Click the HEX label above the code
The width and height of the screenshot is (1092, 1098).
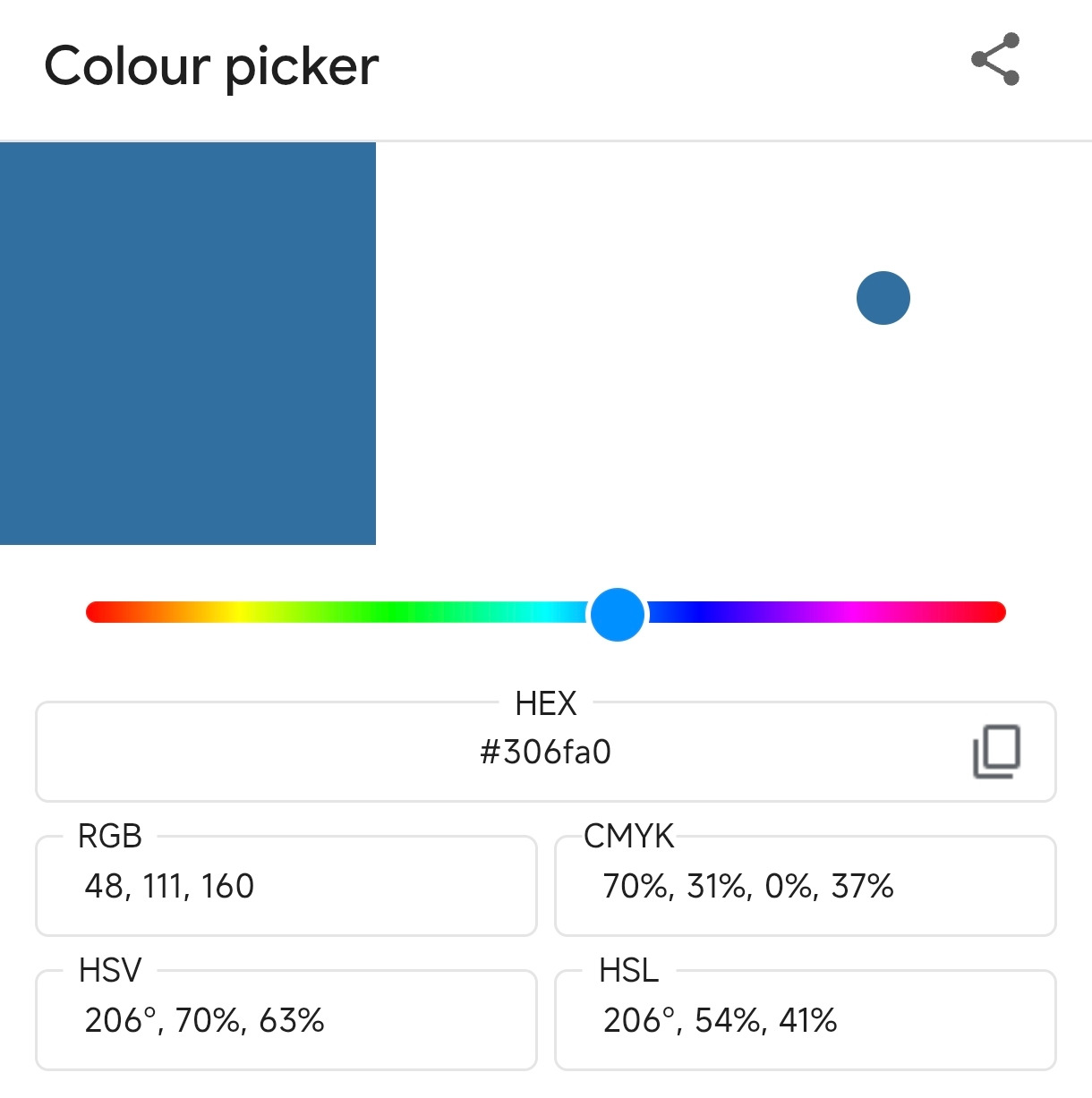click(546, 704)
